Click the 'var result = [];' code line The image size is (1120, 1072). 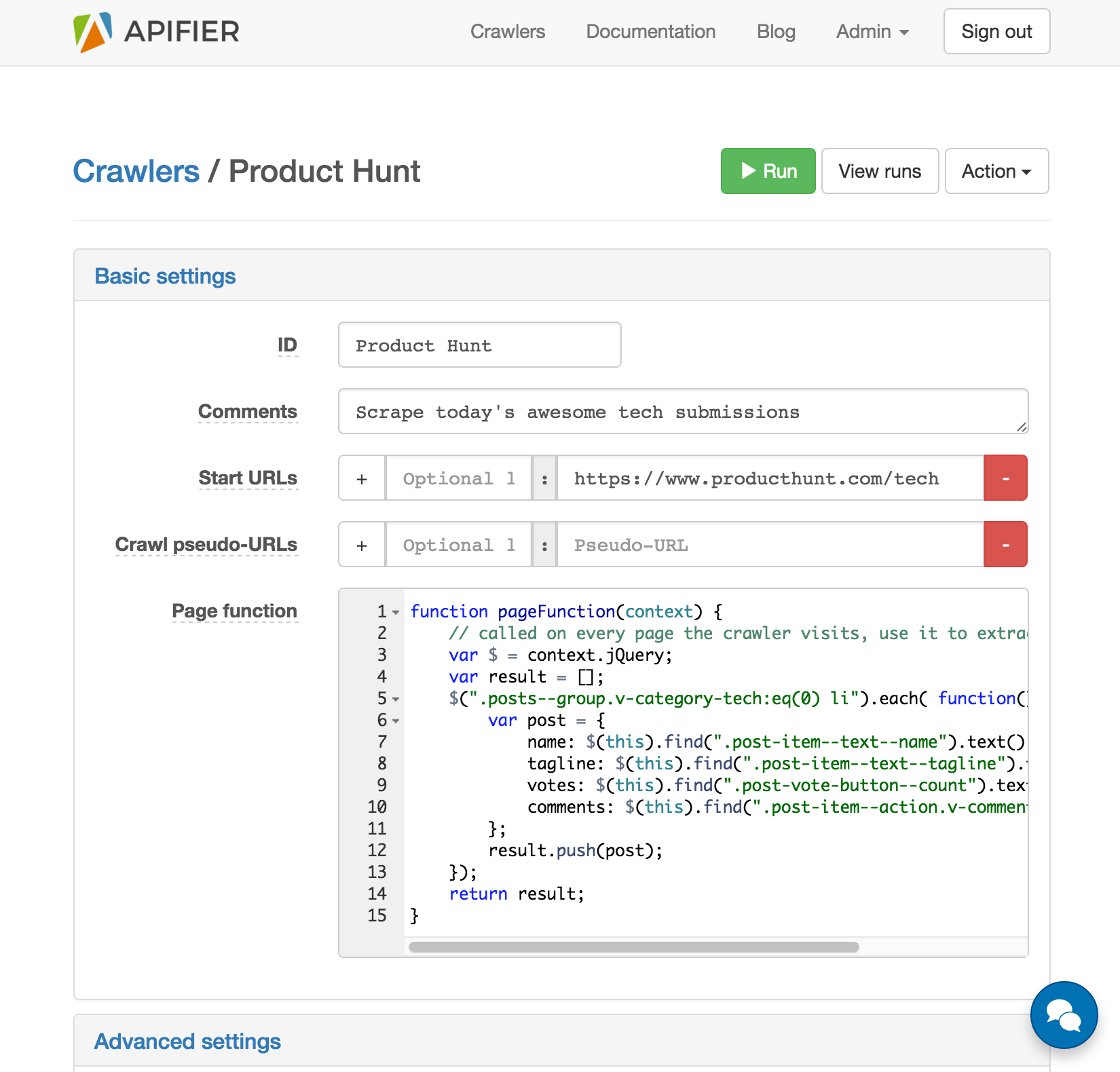pyautogui.click(x=526, y=677)
